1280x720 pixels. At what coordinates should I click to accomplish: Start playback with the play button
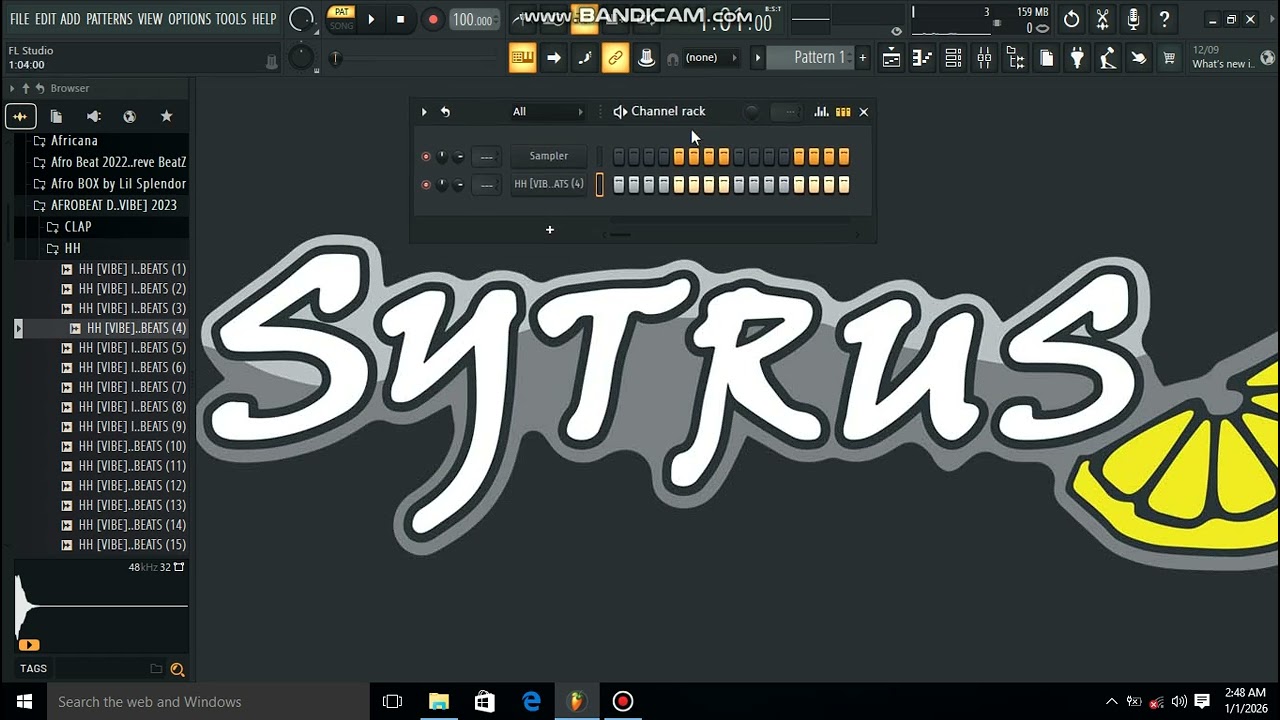pos(371,19)
